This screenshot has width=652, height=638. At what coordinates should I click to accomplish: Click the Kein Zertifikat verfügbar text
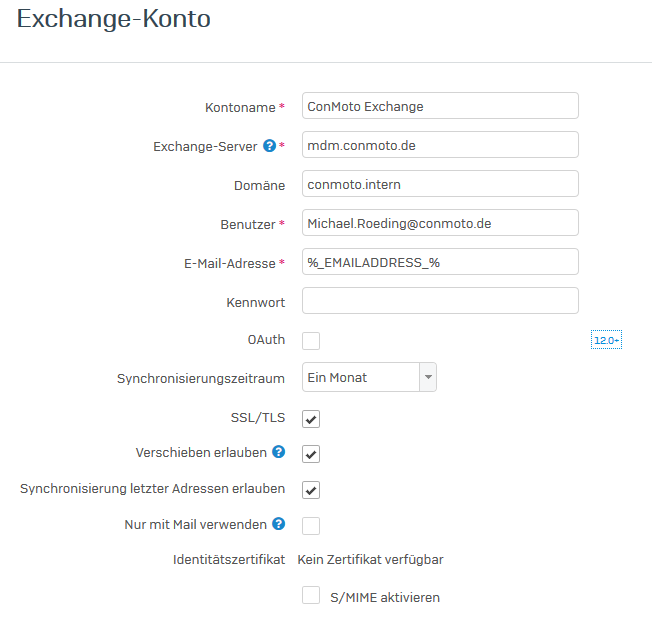370,560
